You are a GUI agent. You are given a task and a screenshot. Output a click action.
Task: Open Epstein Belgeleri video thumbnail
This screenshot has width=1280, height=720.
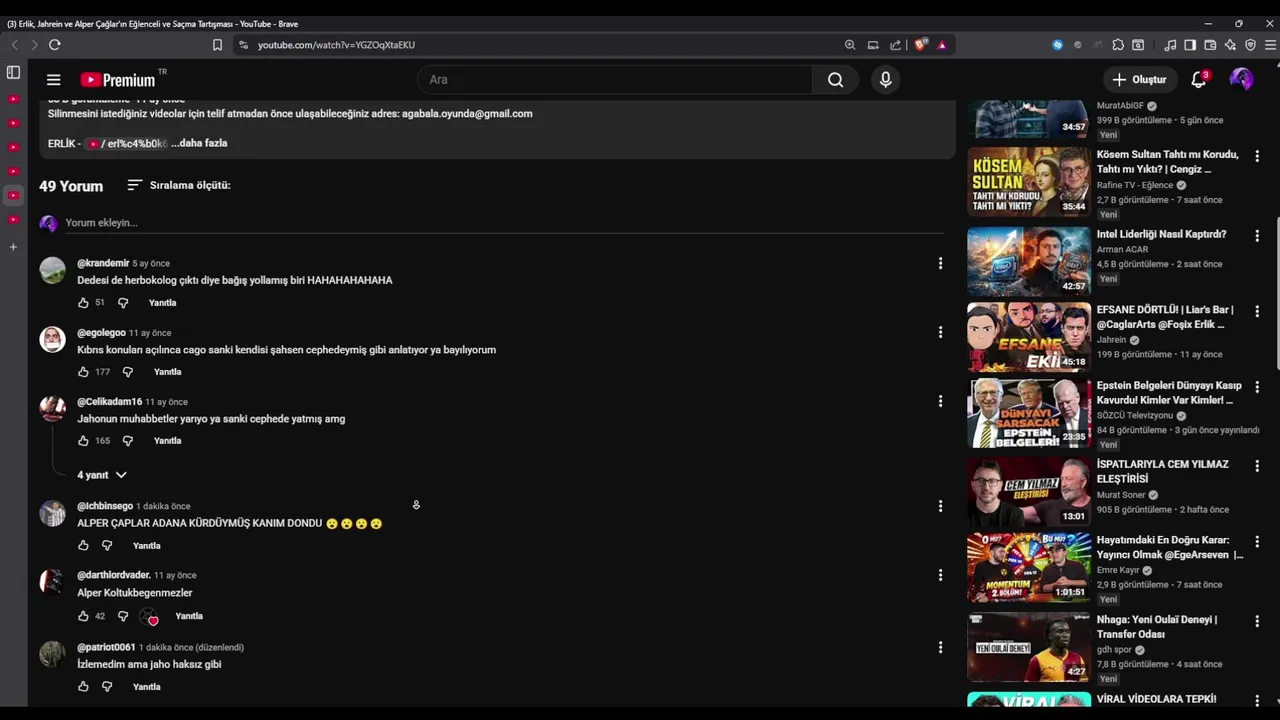point(1028,412)
